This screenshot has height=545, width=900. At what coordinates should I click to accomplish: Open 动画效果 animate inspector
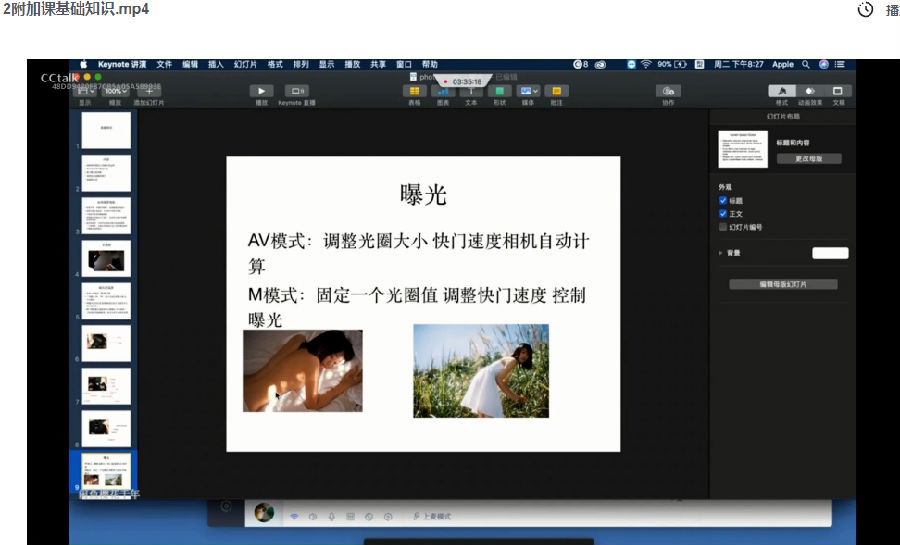tap(810, 91)
